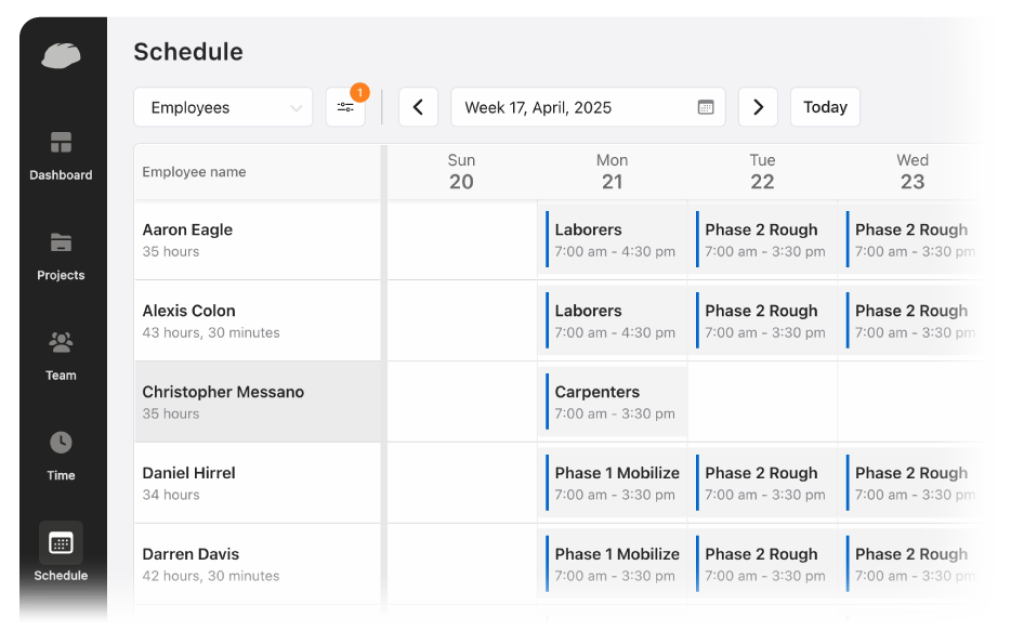Select the Wed 23 column header
The width and height of the screenshot is (1024, 644).
[912, 171]
